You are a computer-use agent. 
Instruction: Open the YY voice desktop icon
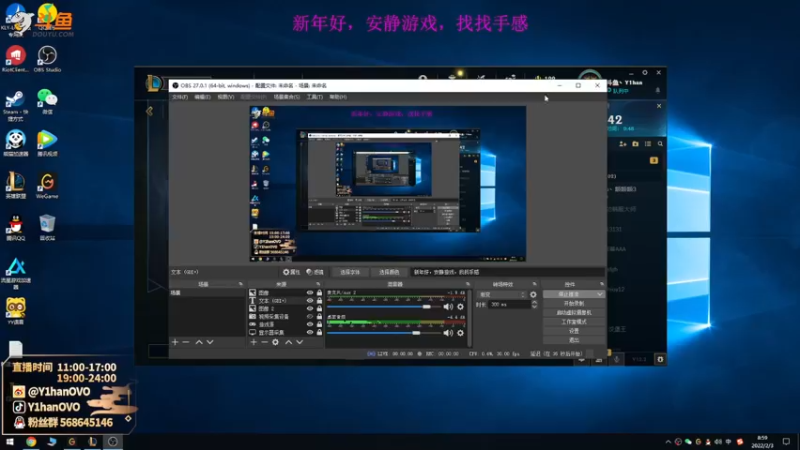pos(15,311)
